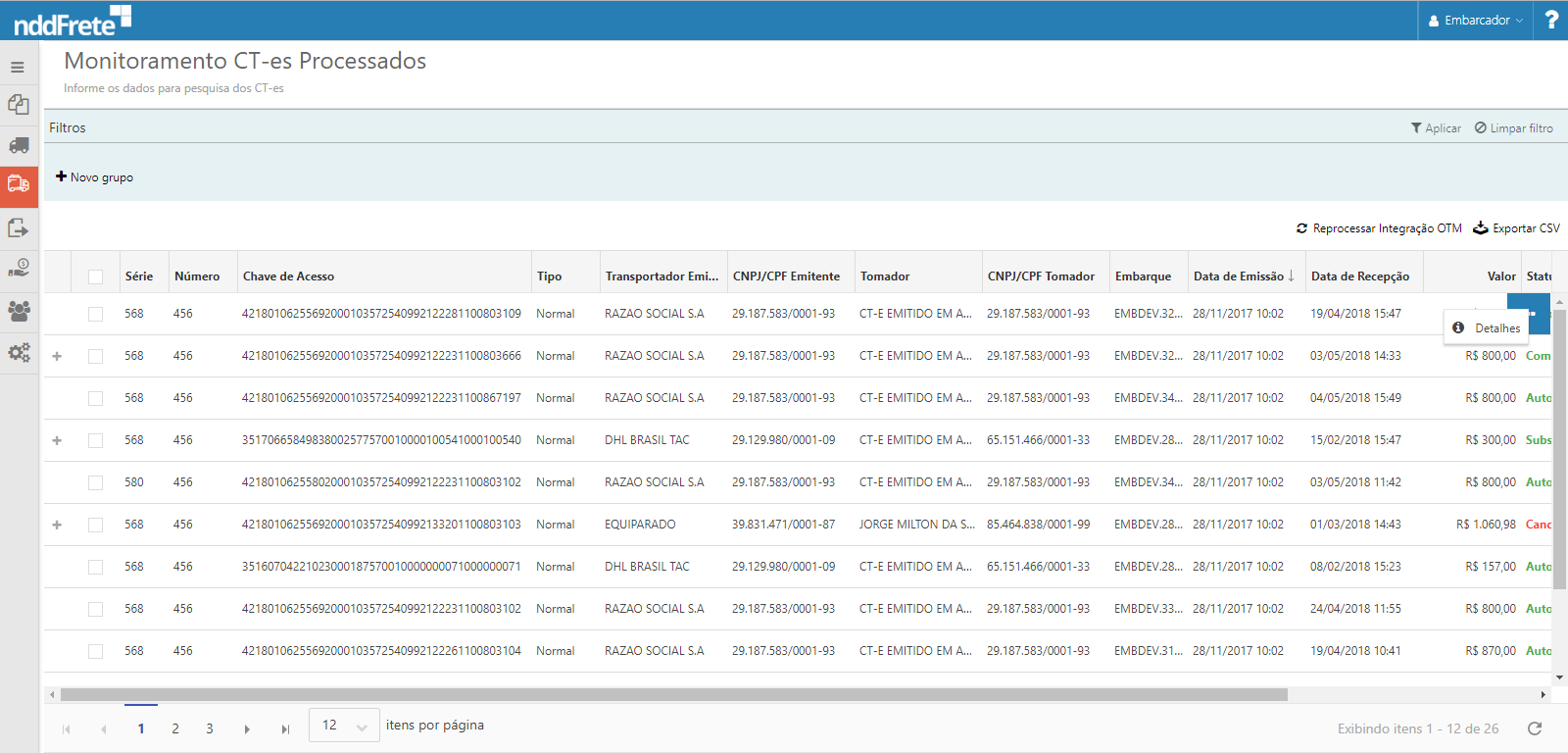Viewport: 1568px width, 753px height.
Task: Click Reprocessar Integração OTM
Action: click(1379, 228)
